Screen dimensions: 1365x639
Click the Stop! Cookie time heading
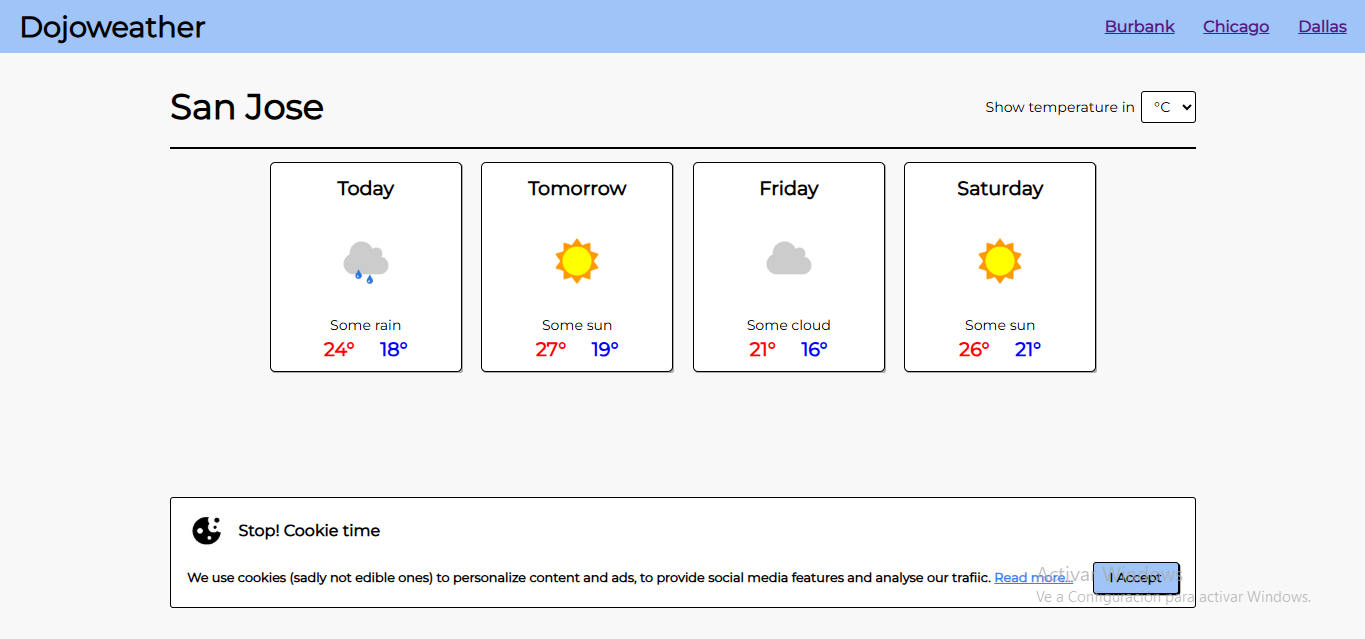[x=309, y=530]
